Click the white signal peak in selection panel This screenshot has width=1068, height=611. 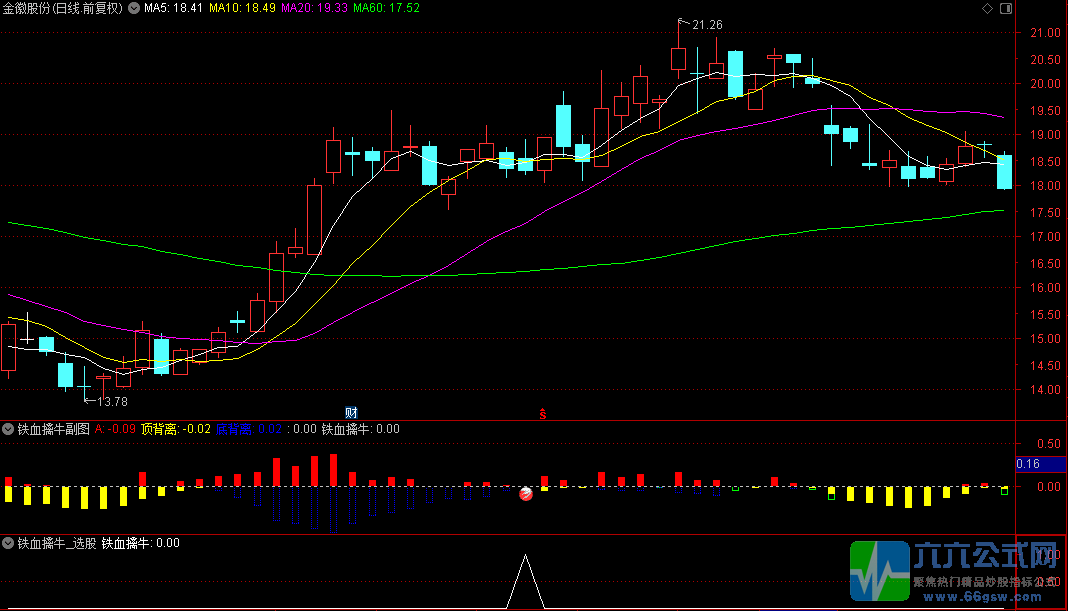tap(525, 581)
